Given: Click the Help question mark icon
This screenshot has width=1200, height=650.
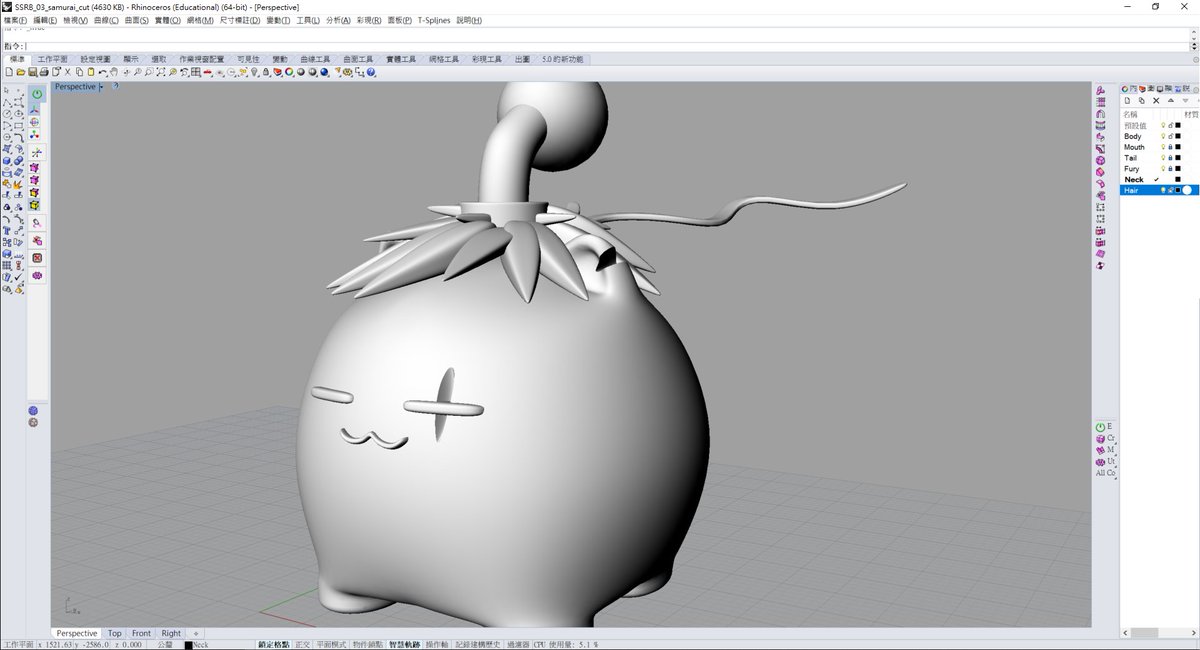Looking at the screenshot, I should click(x=372, y=72).
